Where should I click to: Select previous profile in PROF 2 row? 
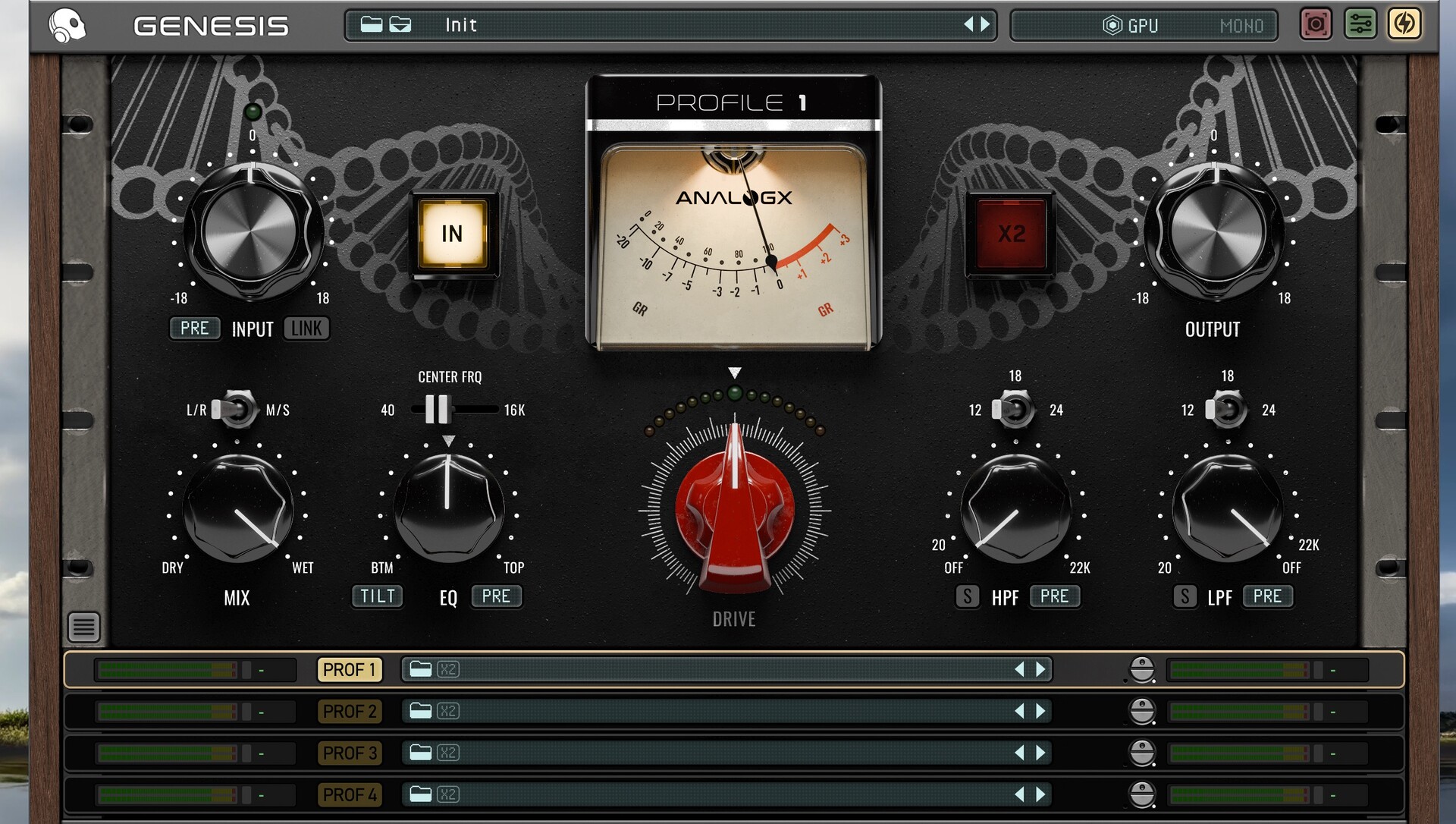1019,711
